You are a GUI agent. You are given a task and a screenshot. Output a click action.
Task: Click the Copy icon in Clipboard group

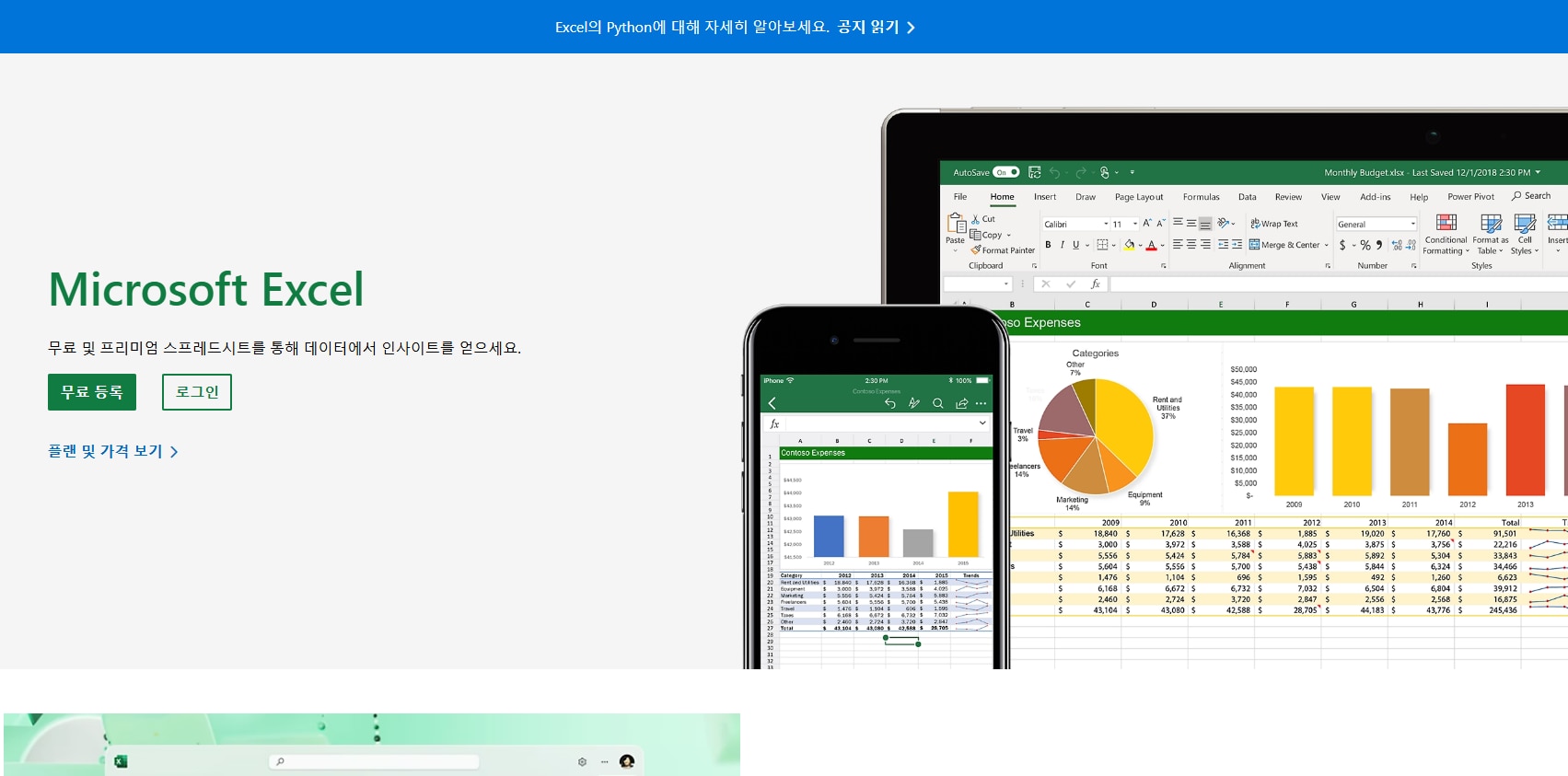[975, 235]
